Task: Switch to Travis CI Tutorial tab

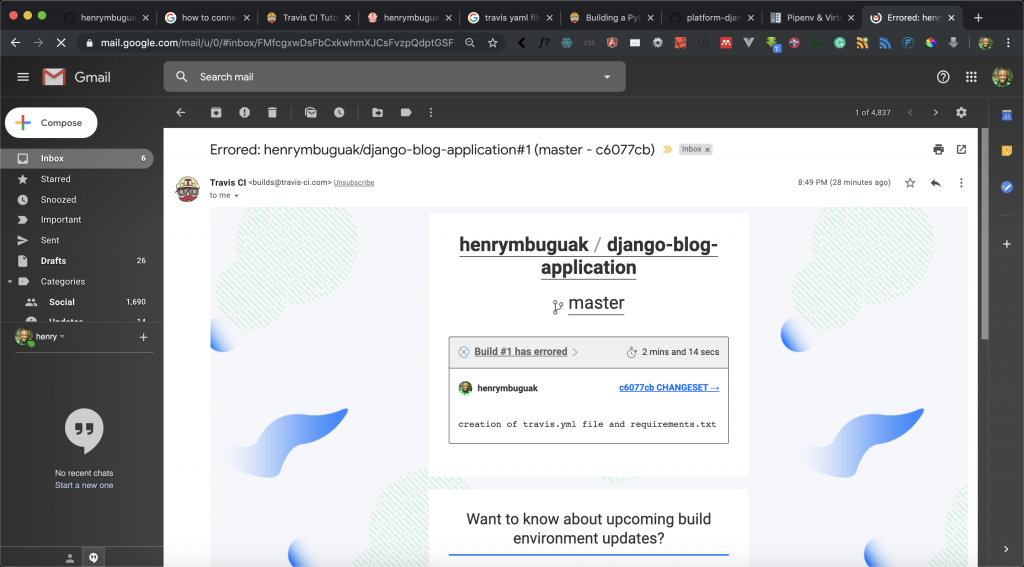Action: [x=310, y=18]
